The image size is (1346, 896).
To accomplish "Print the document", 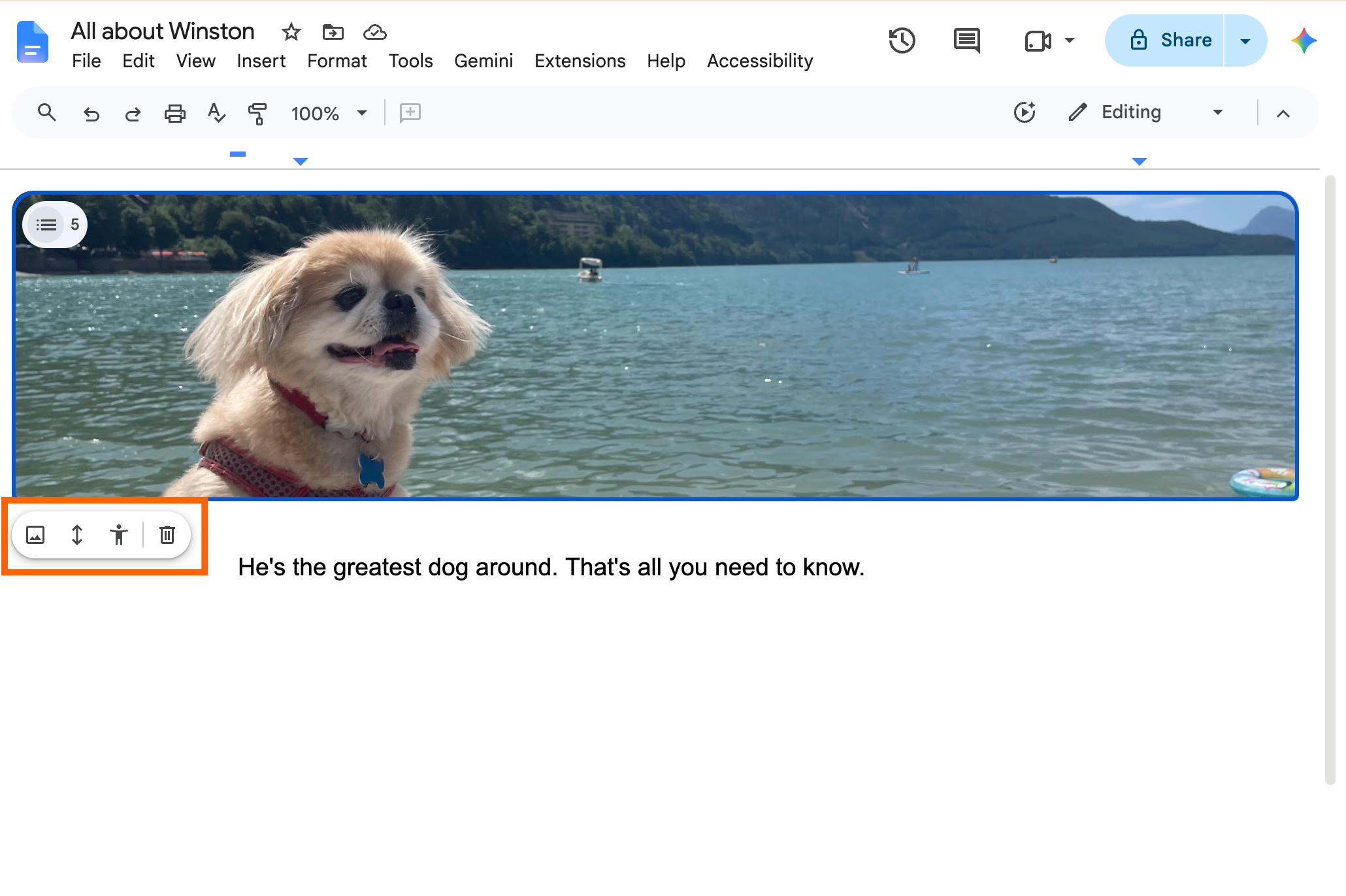I will tap(174, 114).
